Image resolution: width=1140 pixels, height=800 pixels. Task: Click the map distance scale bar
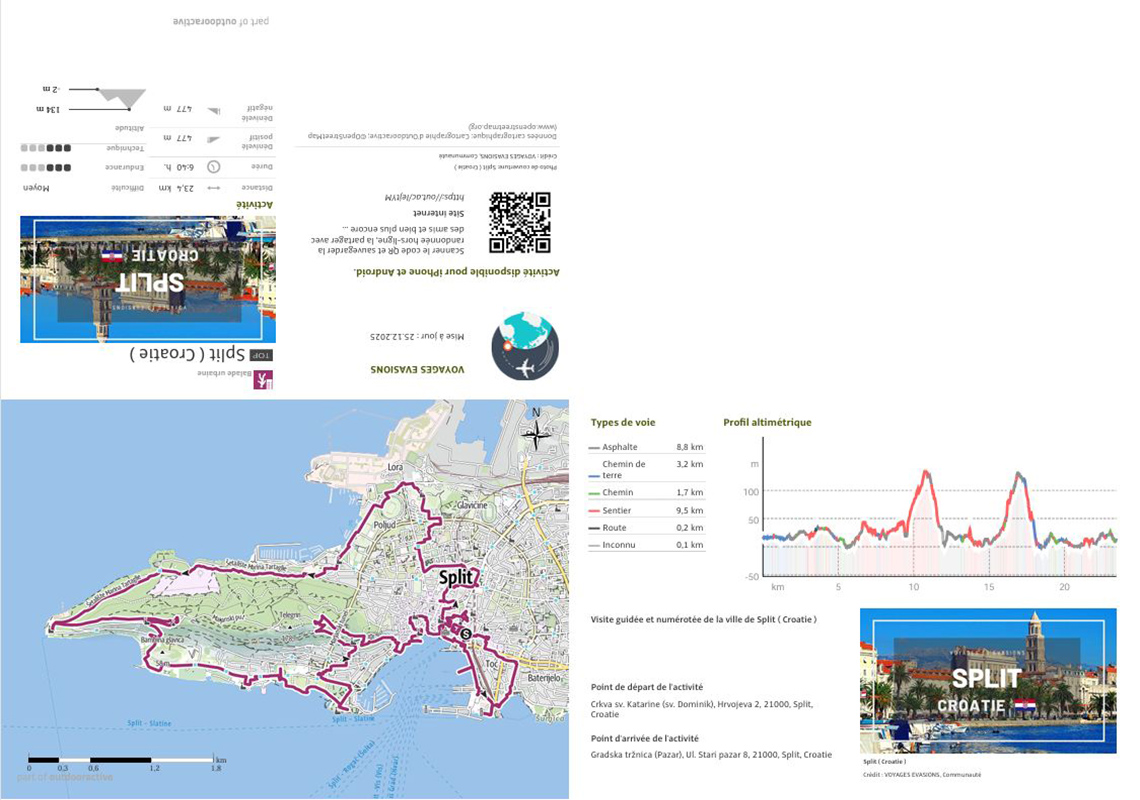pos(122,760)
